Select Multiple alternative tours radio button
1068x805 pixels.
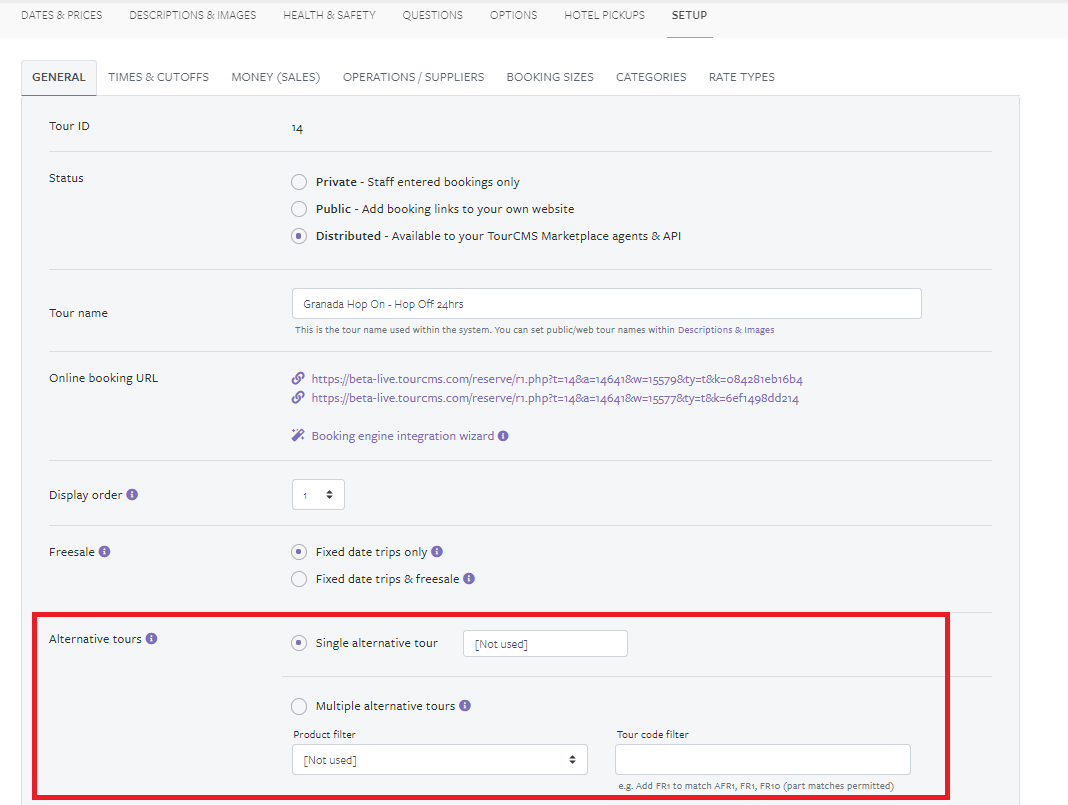299,707
